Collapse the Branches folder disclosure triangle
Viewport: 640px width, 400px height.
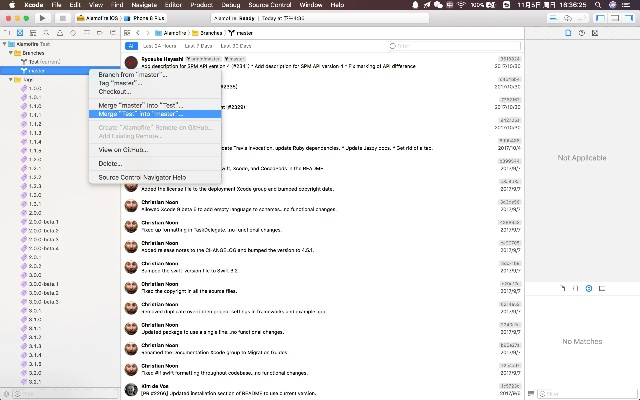(x=11, y=53)
